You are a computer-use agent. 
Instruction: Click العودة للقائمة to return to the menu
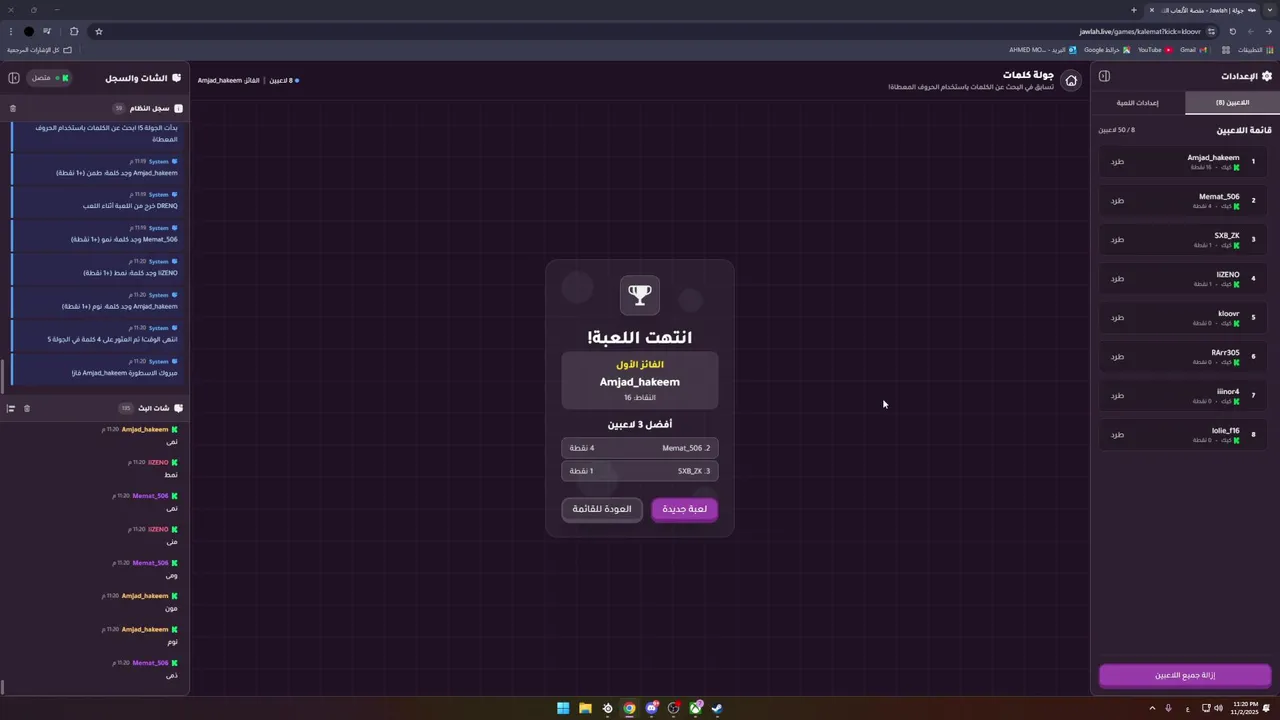click(602, 509)
